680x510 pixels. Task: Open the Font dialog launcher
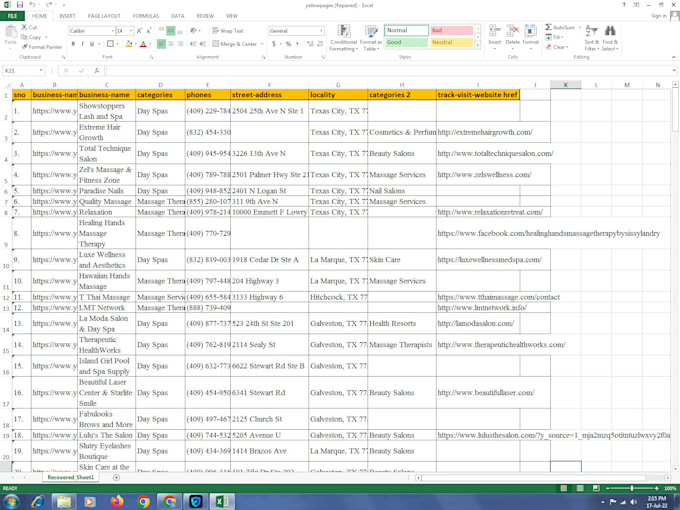[x=151, y=57]
